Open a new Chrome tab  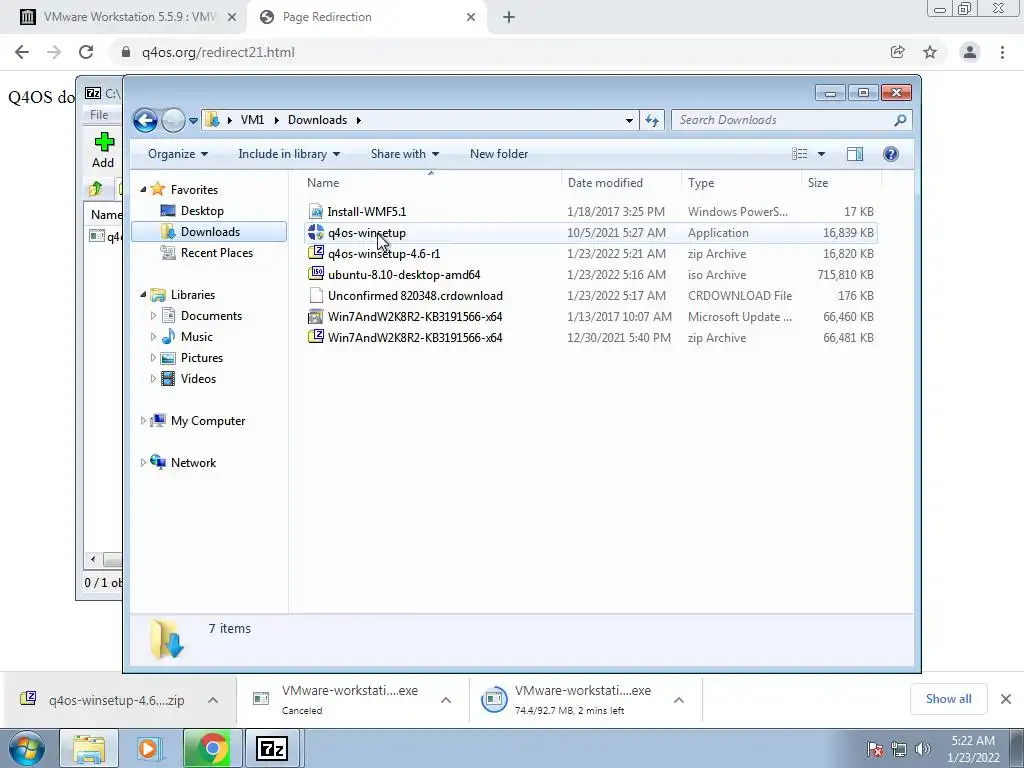[509, 18]
